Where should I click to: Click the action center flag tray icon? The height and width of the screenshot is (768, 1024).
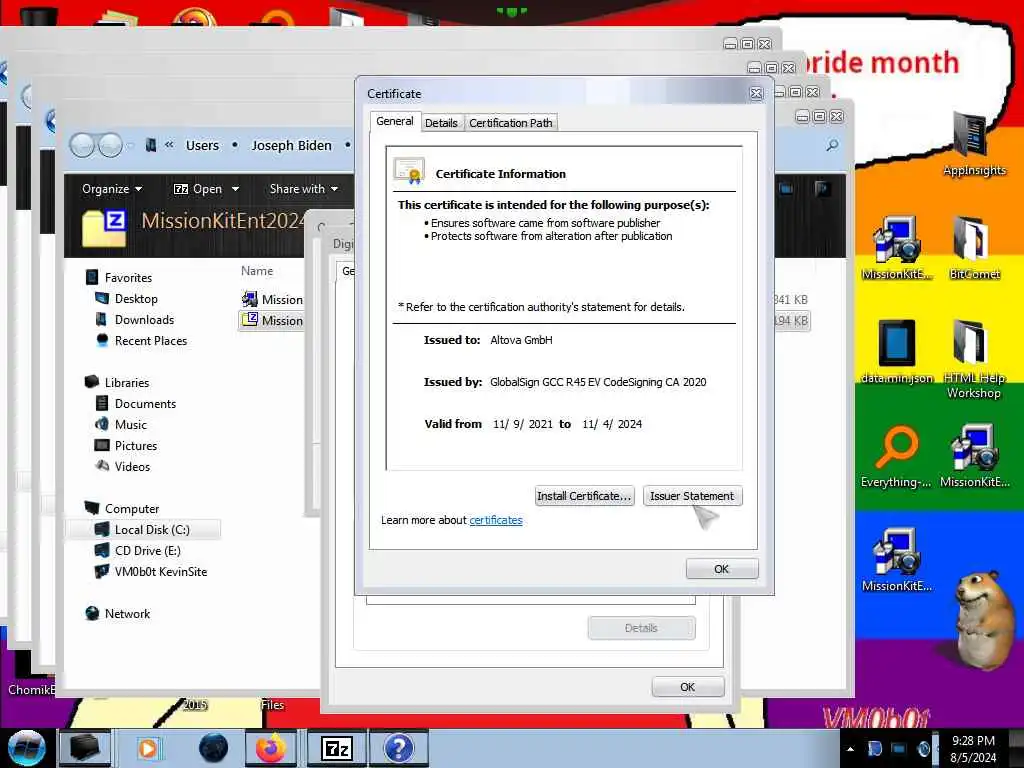[874, 748]
